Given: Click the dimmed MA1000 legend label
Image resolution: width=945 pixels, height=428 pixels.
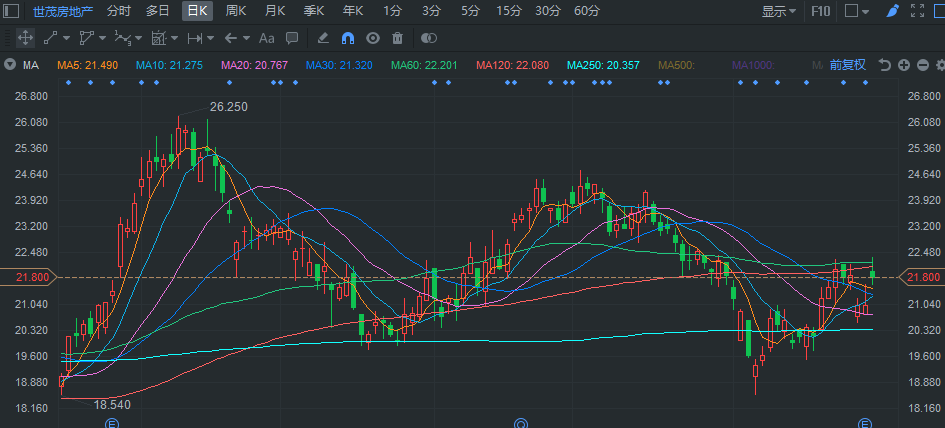Looking at the screenshot, I should (753, 65).
